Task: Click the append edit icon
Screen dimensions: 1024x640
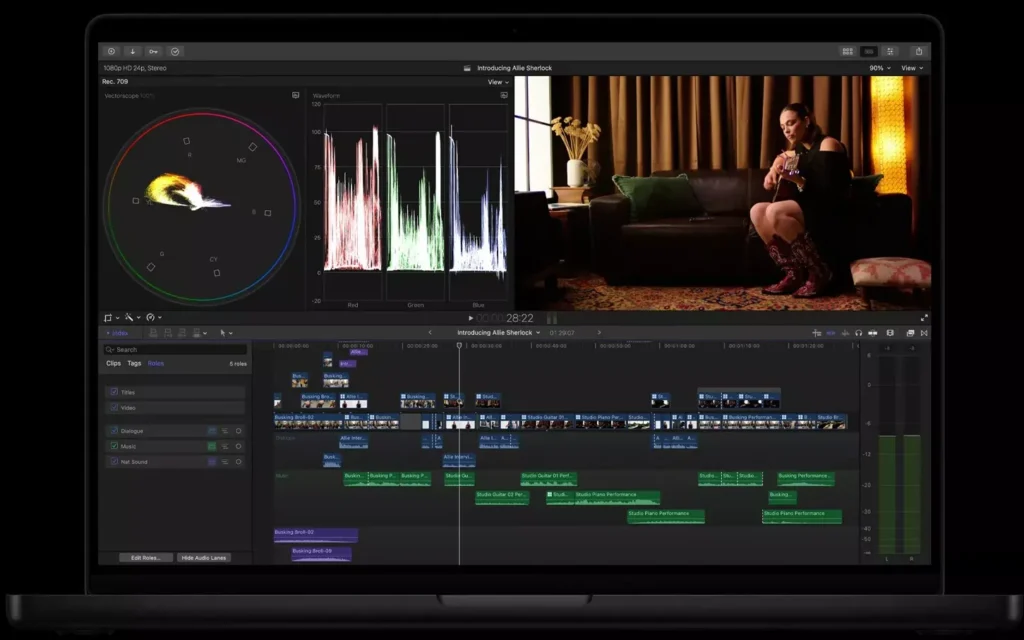Action: coord(182,333)
